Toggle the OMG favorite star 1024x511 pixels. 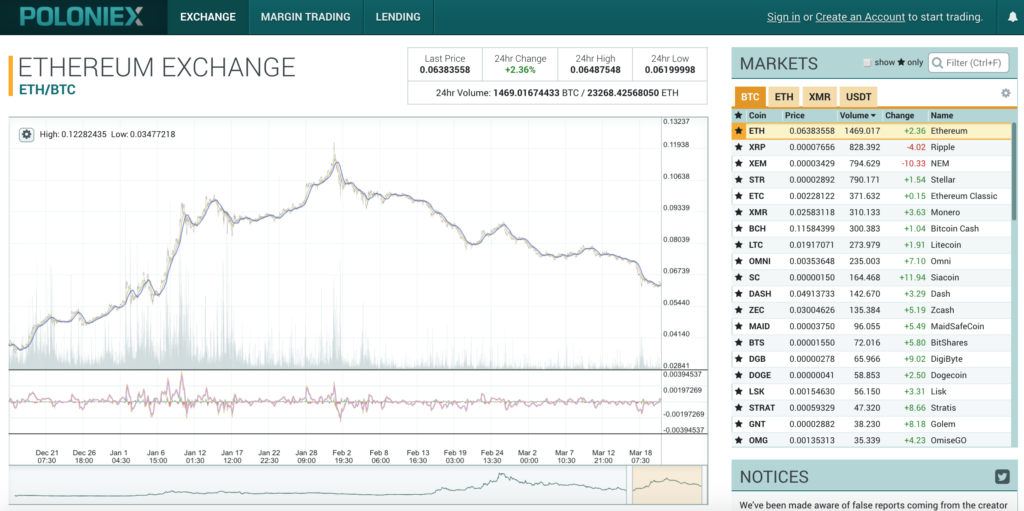(x=739, y=440)
